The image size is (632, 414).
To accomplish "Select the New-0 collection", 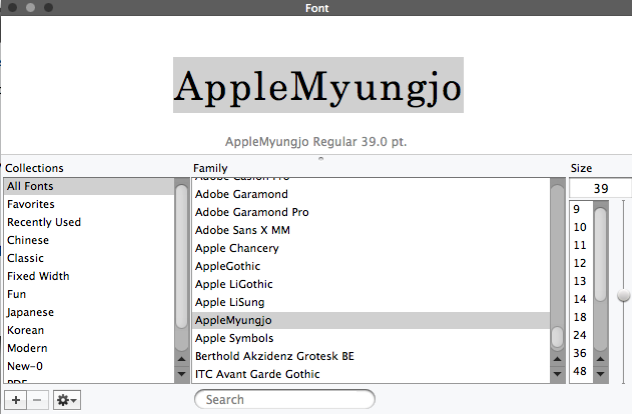I will pos(89,366).
